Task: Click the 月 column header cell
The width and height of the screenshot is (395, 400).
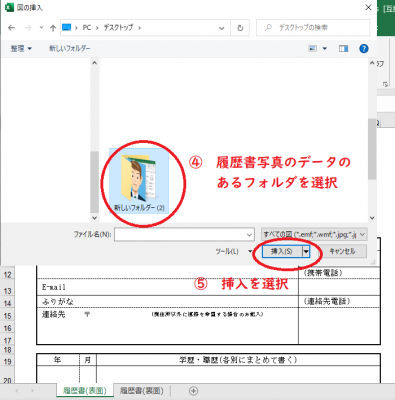Action: tap(88, 360)
